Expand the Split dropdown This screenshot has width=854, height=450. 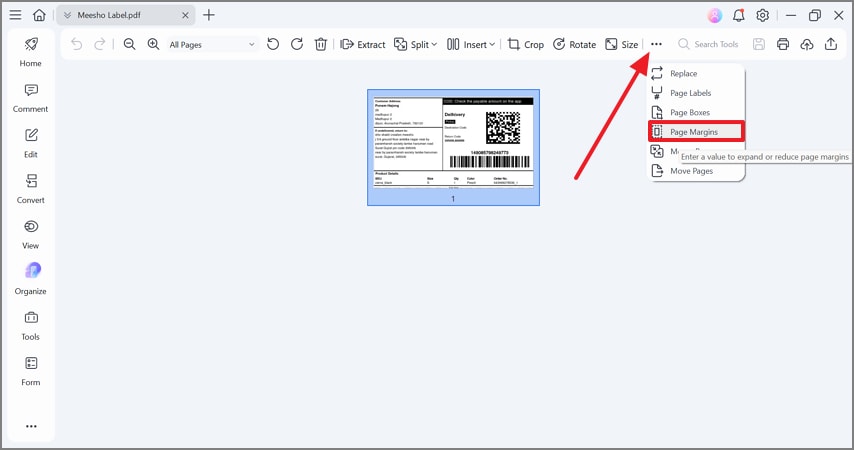[416, 44]
